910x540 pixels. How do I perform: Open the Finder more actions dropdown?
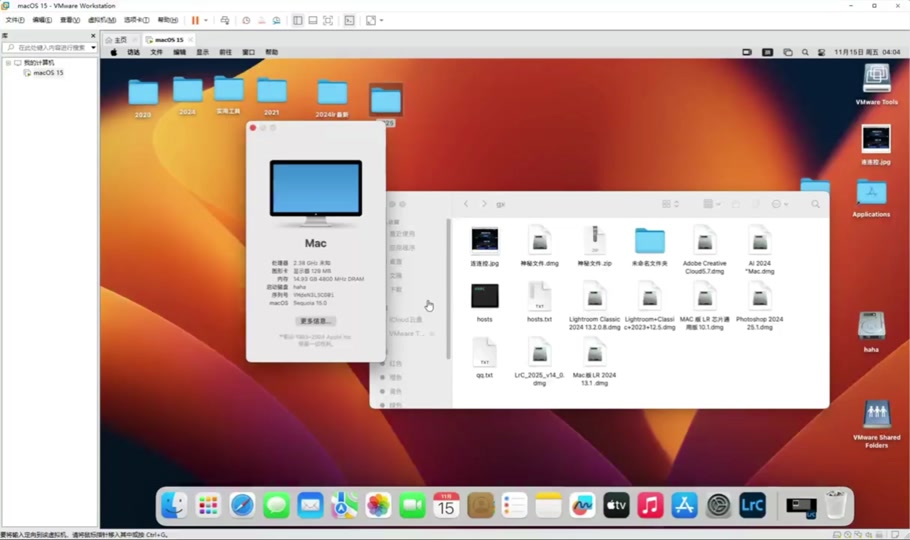click(779, 204)
